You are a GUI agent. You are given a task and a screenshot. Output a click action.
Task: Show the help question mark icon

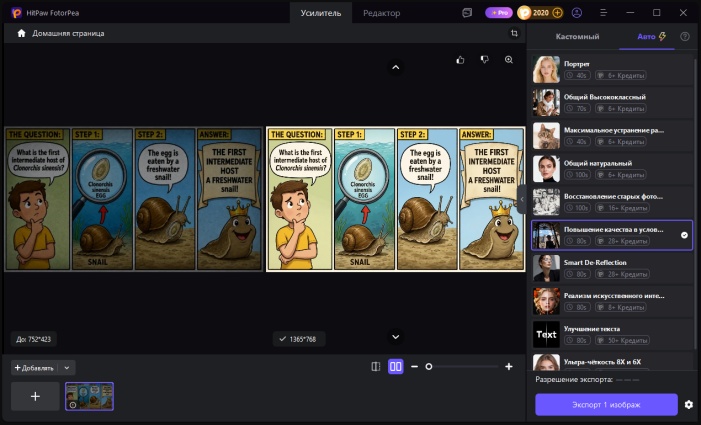[684, 37]
